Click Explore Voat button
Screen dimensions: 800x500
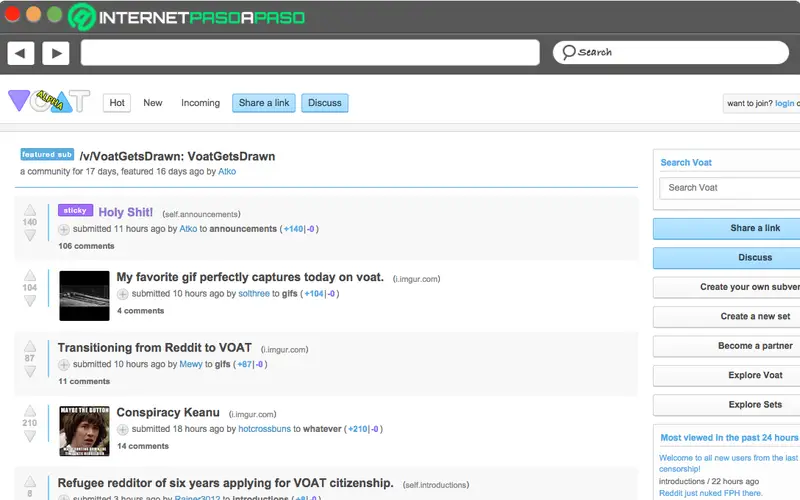tap(727, 376)
